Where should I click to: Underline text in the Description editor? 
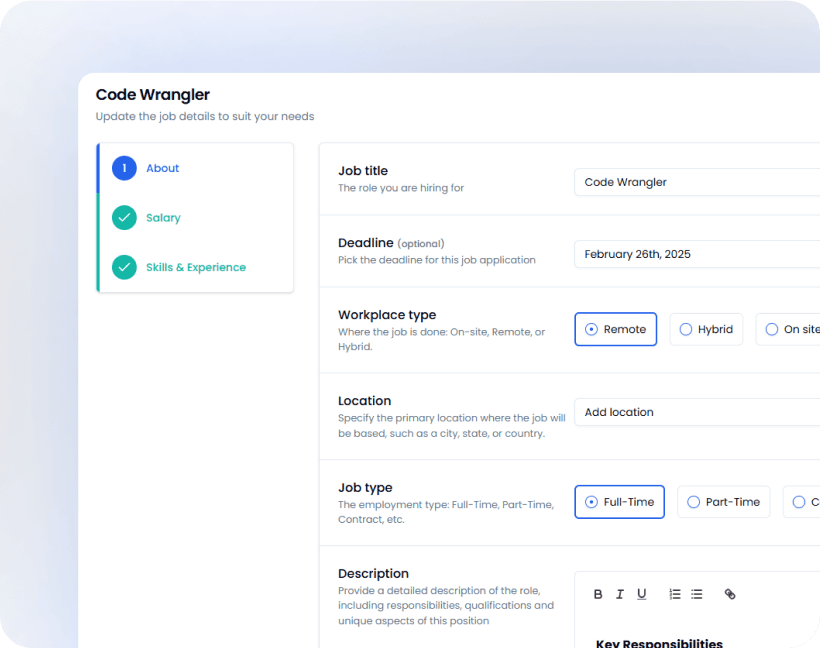642,594
